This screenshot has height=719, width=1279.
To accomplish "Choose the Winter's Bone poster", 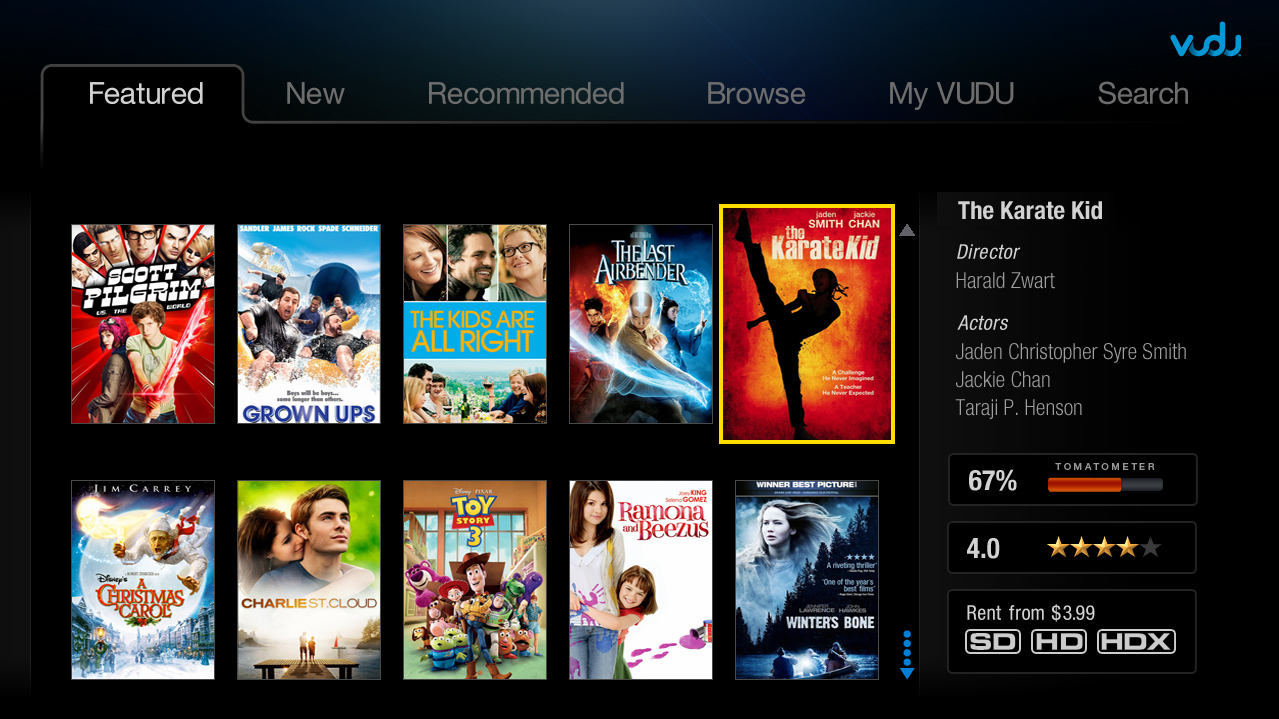I will tap(807, 580).
